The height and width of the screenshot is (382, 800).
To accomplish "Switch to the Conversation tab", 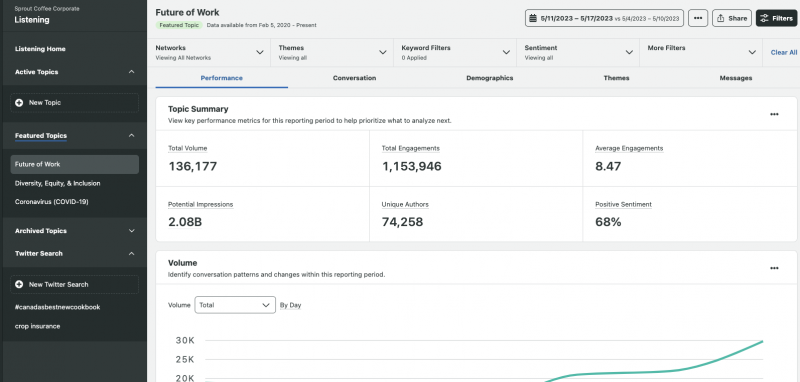I will [354, 78].
